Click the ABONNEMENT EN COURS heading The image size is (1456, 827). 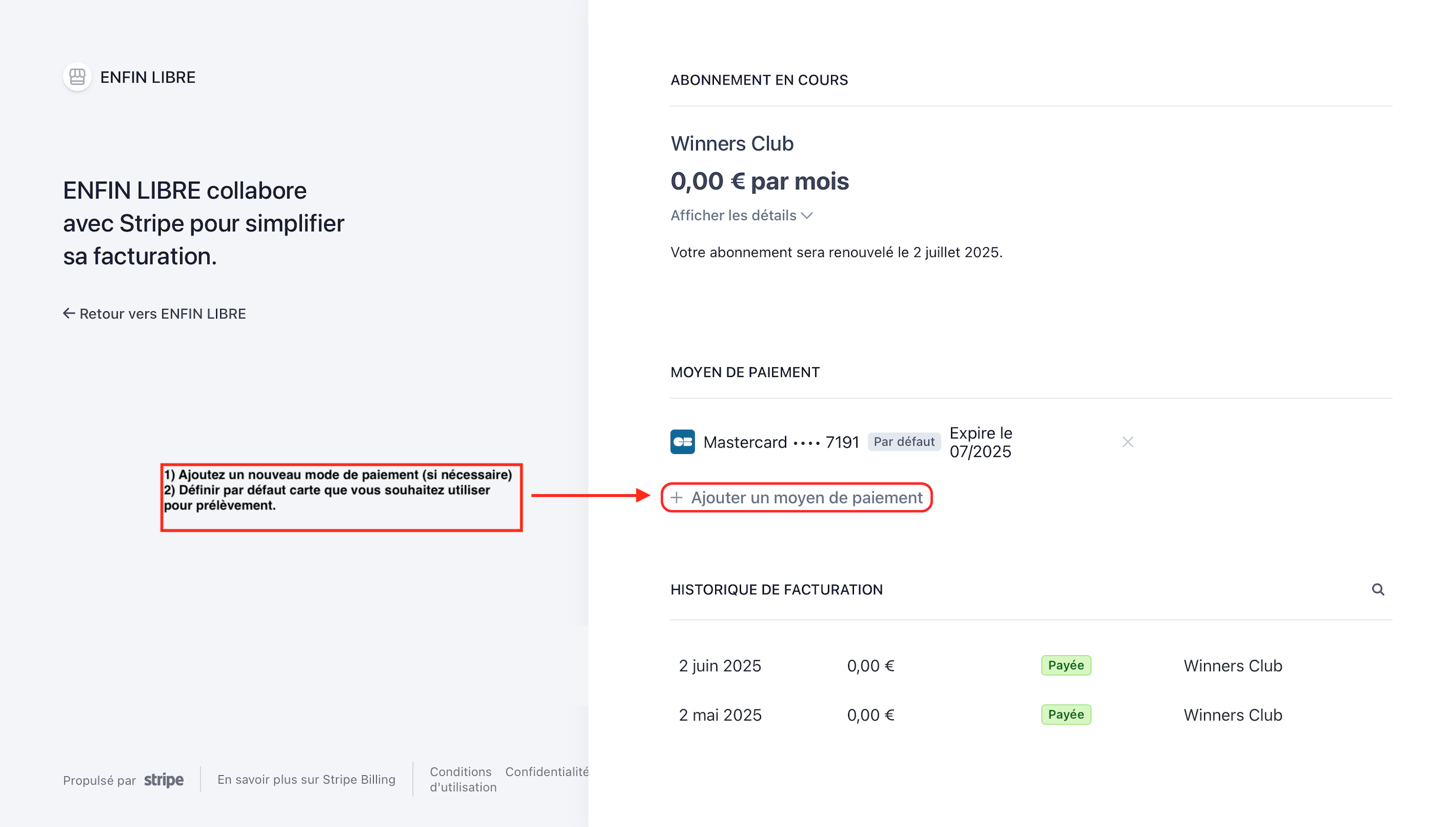759,80
